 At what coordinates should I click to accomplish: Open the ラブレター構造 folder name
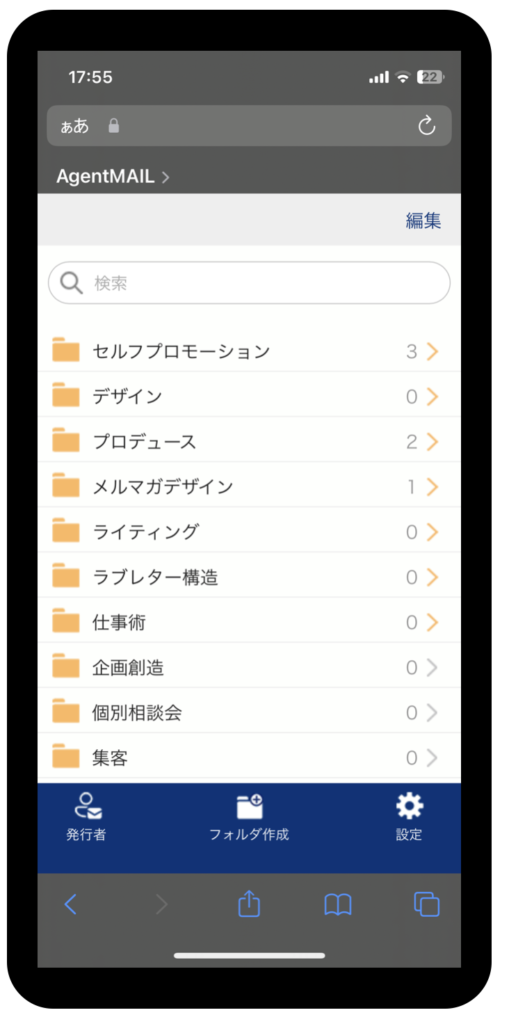(156, 577)
